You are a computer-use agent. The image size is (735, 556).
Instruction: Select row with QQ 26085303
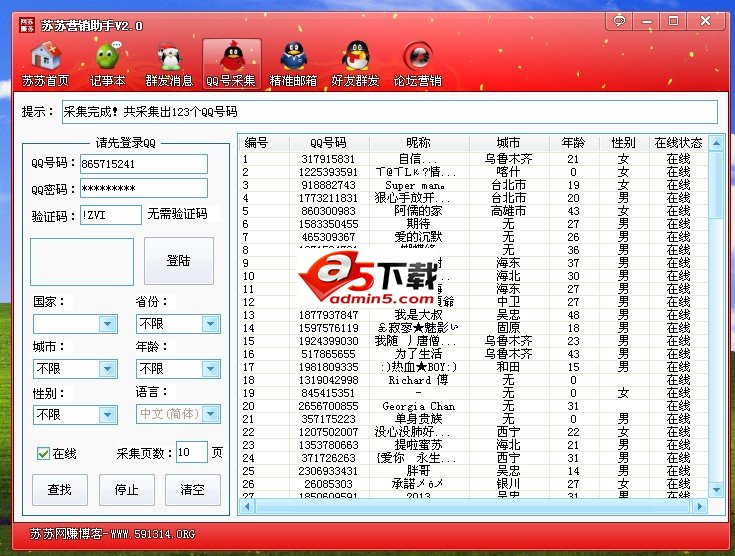[473, 484]
